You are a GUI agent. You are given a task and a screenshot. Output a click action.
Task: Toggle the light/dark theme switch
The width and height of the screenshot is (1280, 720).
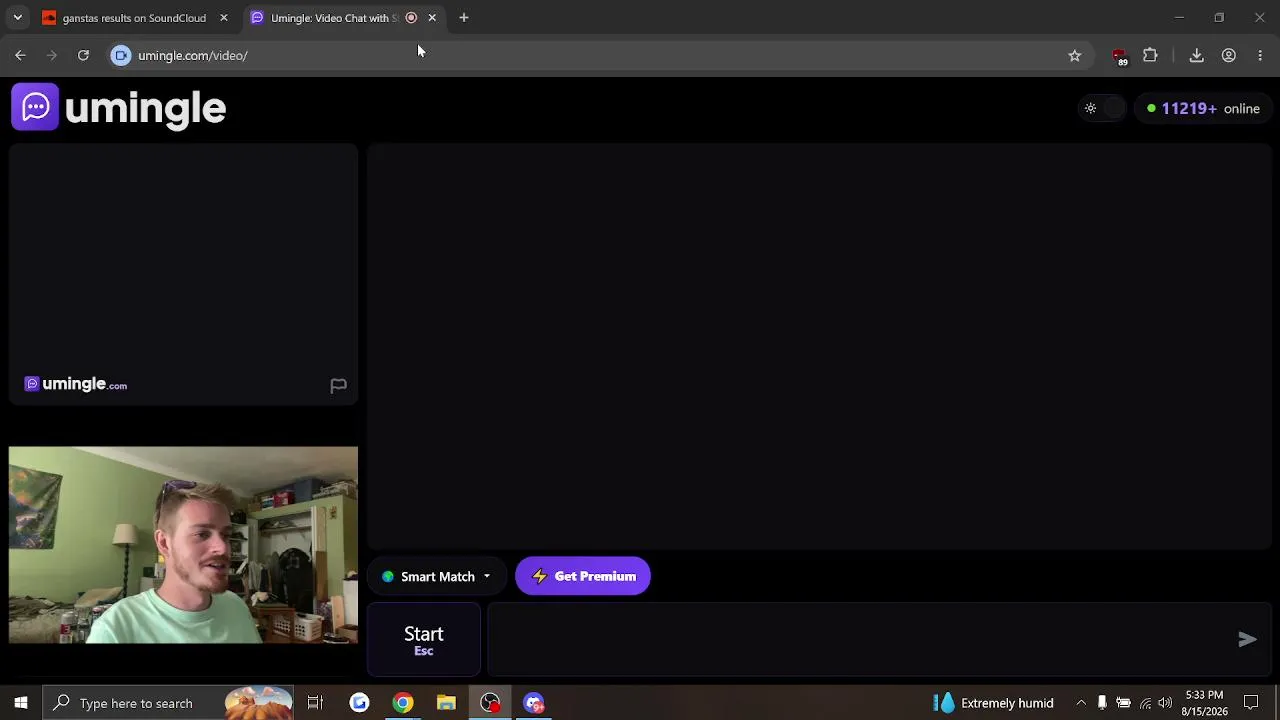tap(1102, 108)
